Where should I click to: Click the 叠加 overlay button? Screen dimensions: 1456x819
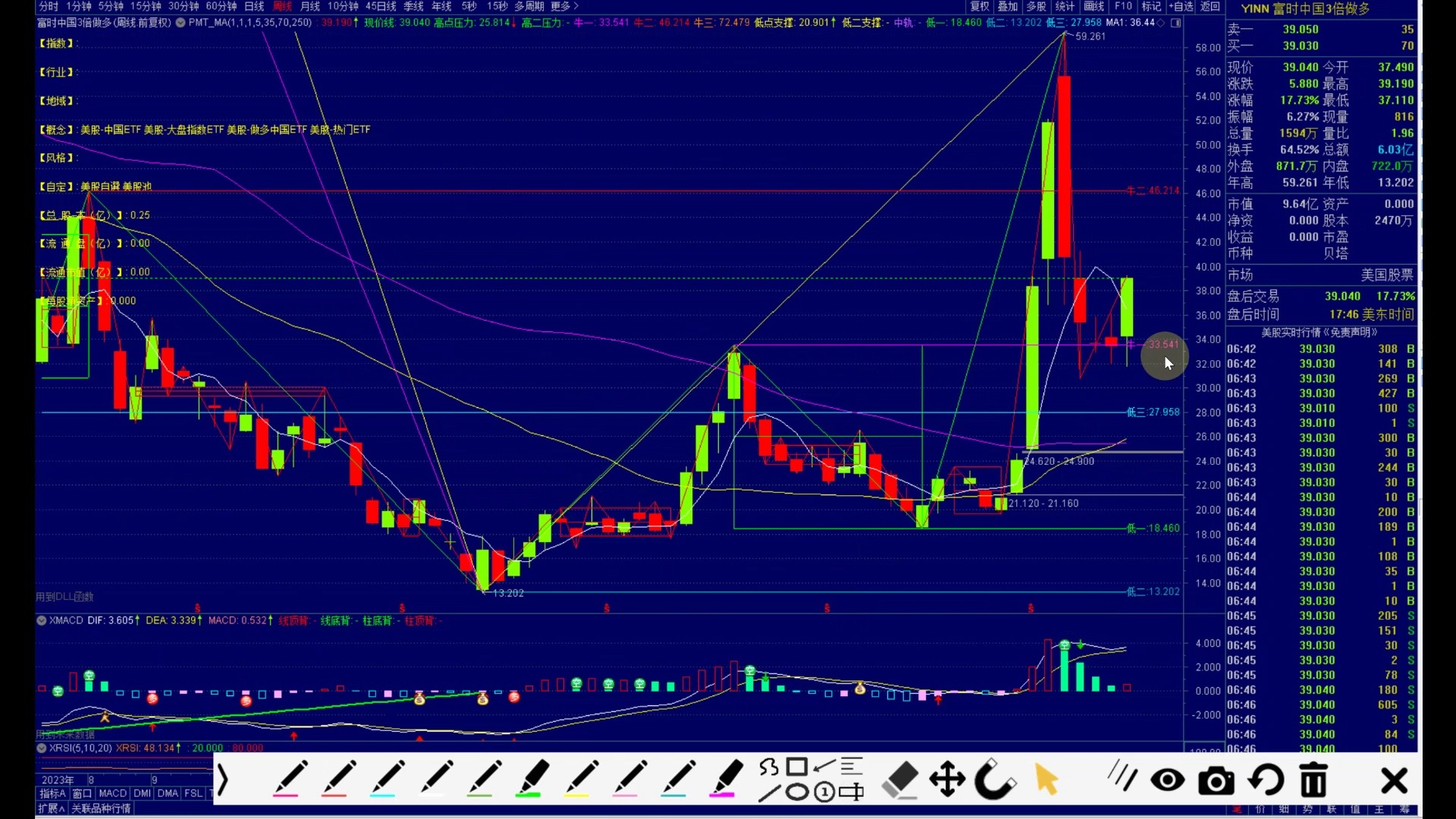point(1008,6)
